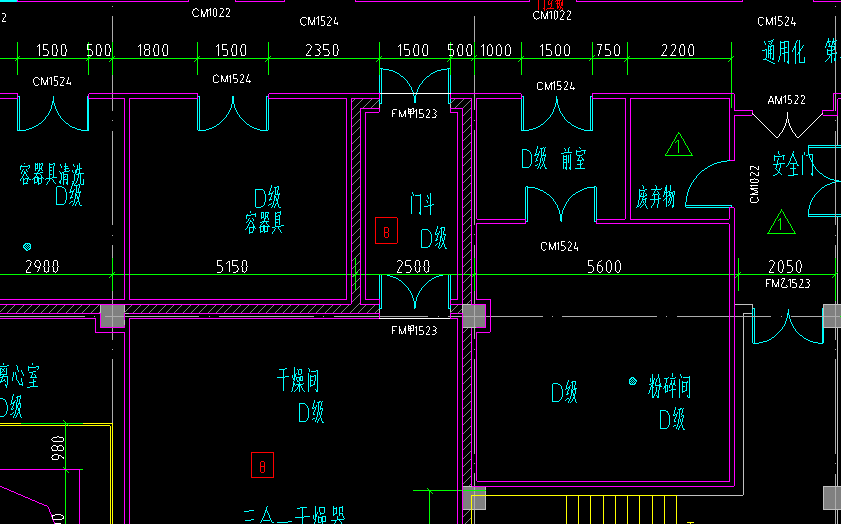Click the 干燥间 room label
Image resolution: width=841 pixels, height=524 pixels.
(x=298, y=381)
